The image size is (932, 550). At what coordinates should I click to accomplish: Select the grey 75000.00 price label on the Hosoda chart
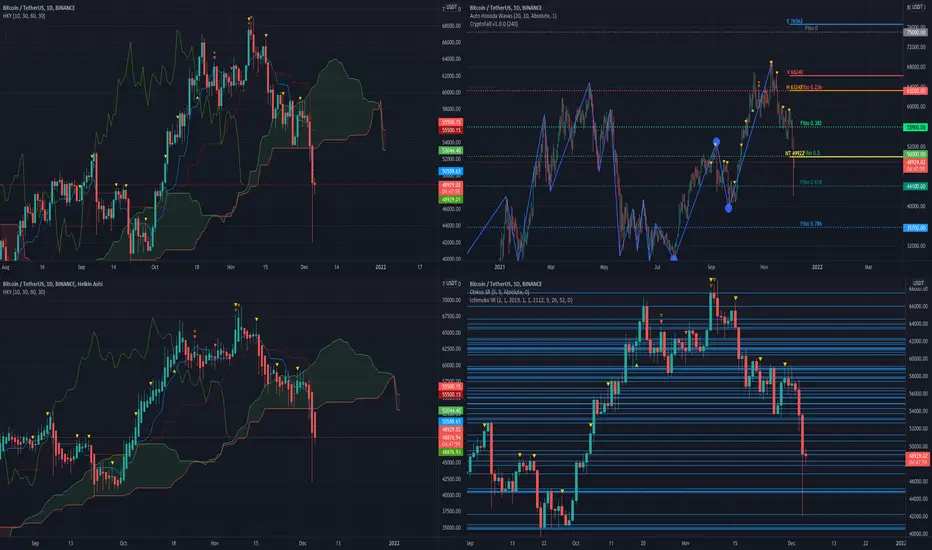click(x=915, y=33)
